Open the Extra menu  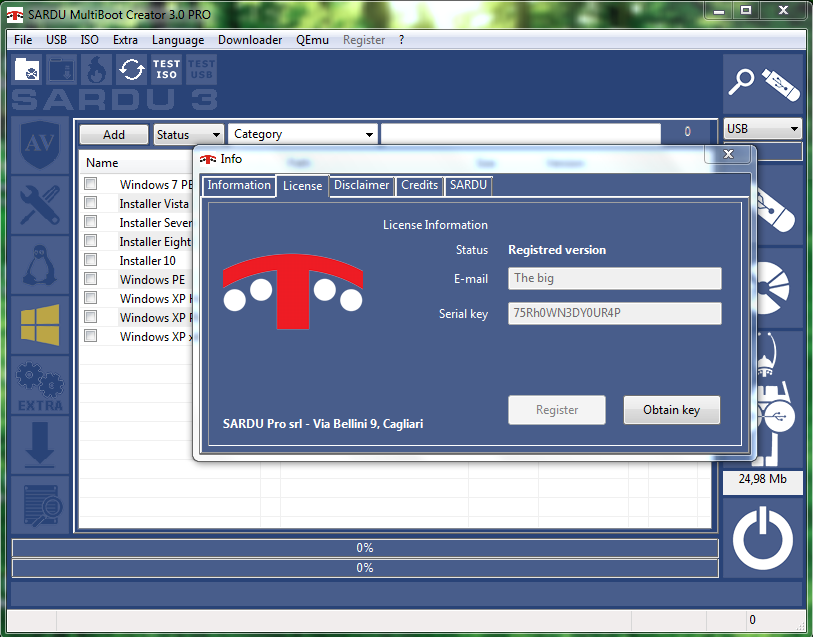125,40
